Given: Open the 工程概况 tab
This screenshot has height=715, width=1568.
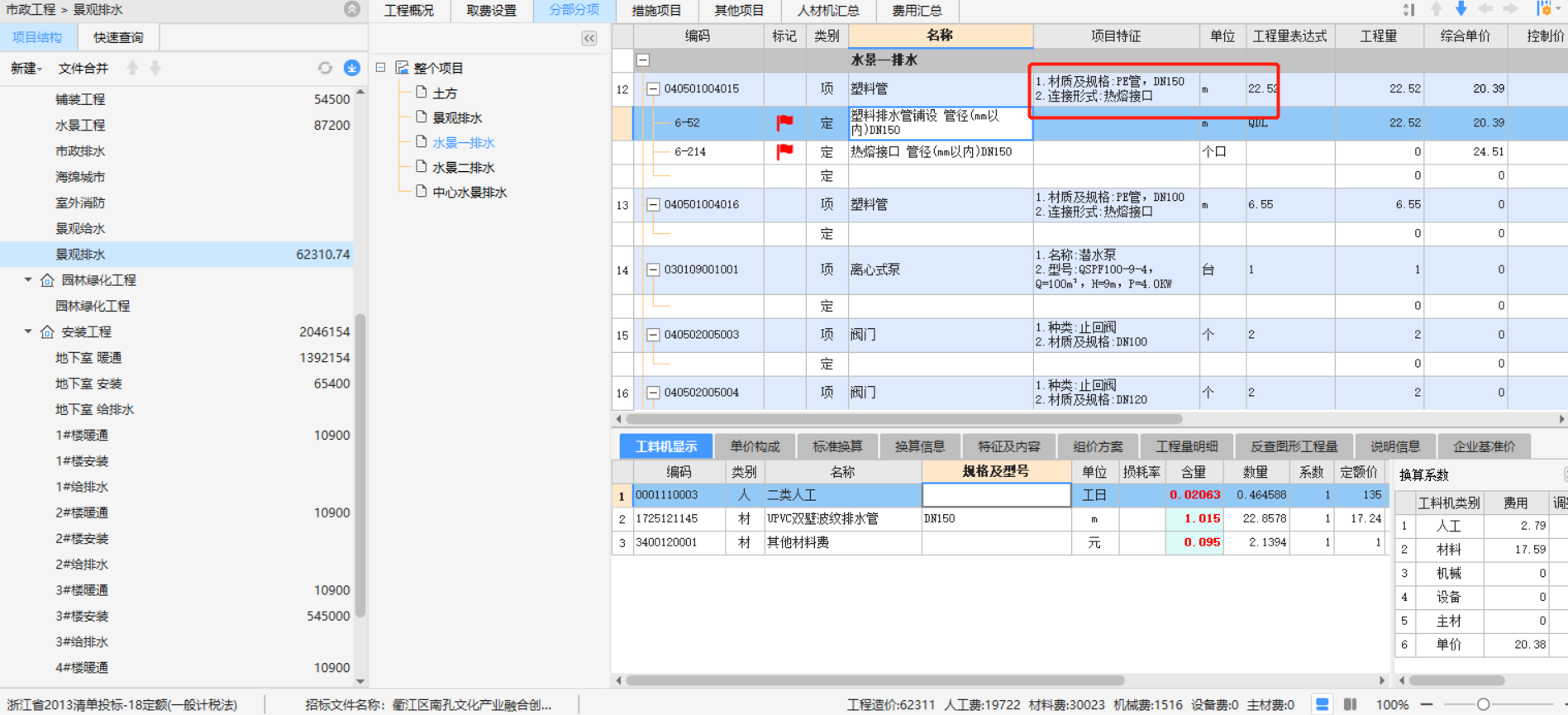Looking at the screenshot, I should click(409, 10).
